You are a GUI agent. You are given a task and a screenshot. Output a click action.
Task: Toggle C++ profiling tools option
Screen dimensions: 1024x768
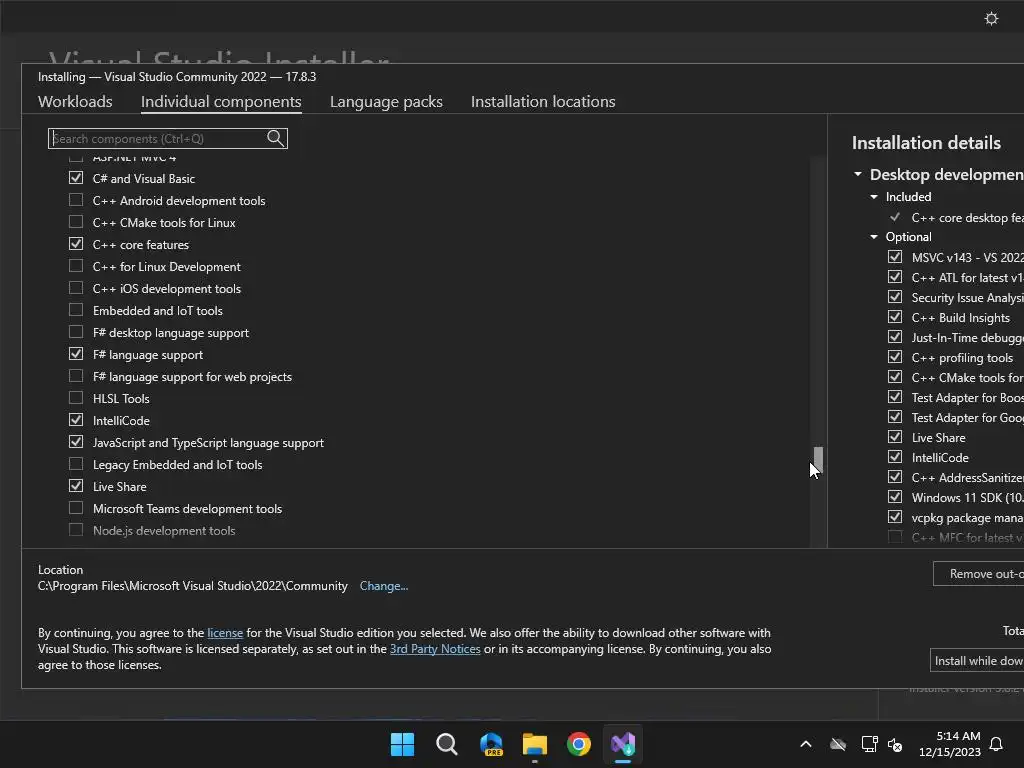tap(895, 357)
